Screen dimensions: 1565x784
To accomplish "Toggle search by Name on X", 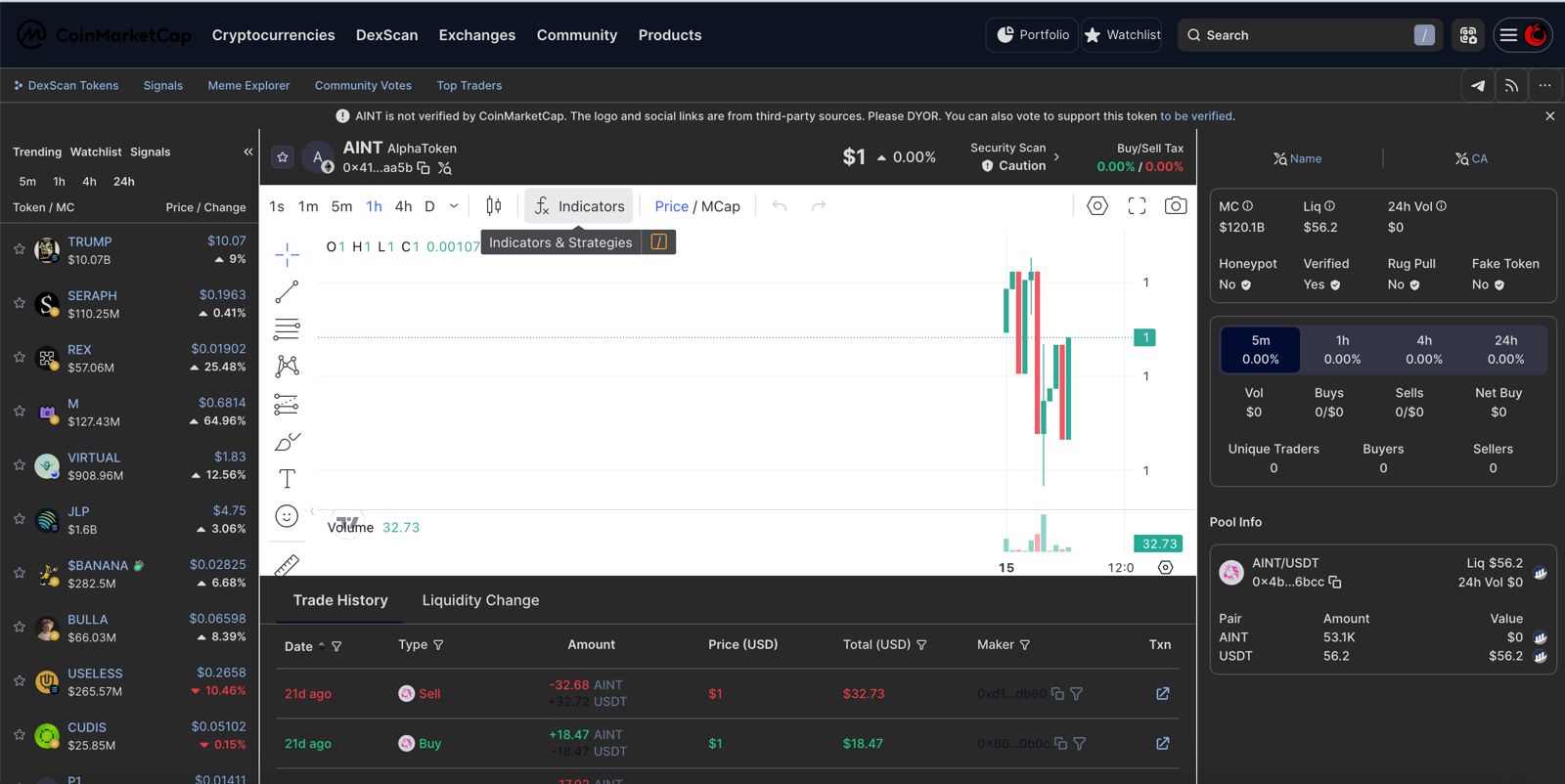I will (1297, 158).
